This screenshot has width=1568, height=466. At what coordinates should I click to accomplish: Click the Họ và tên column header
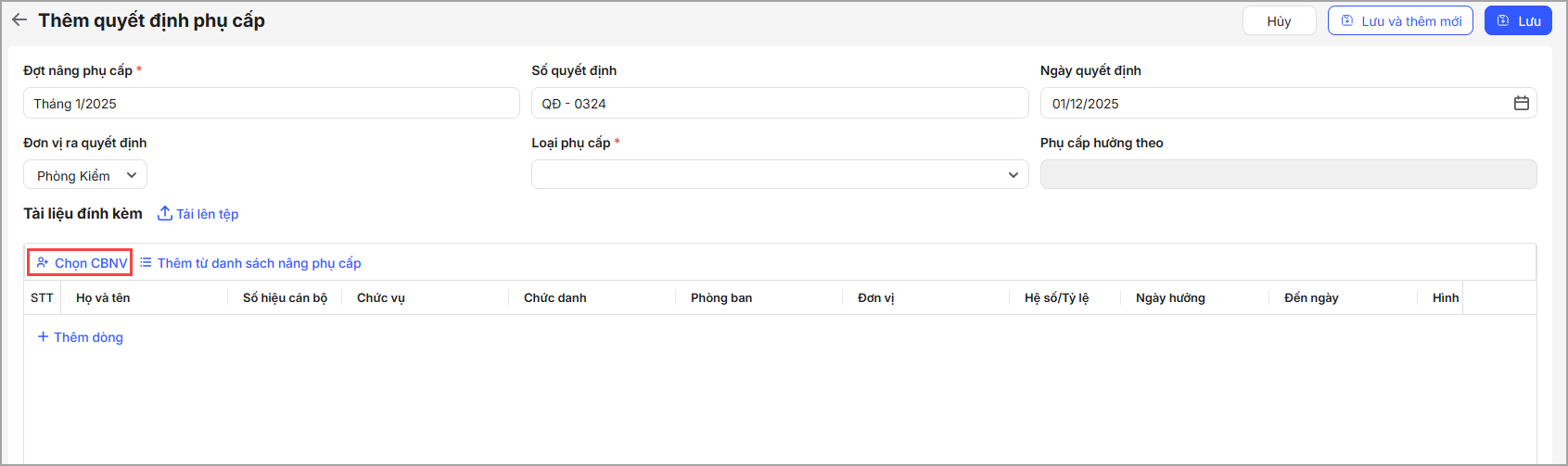coord(103,298)
